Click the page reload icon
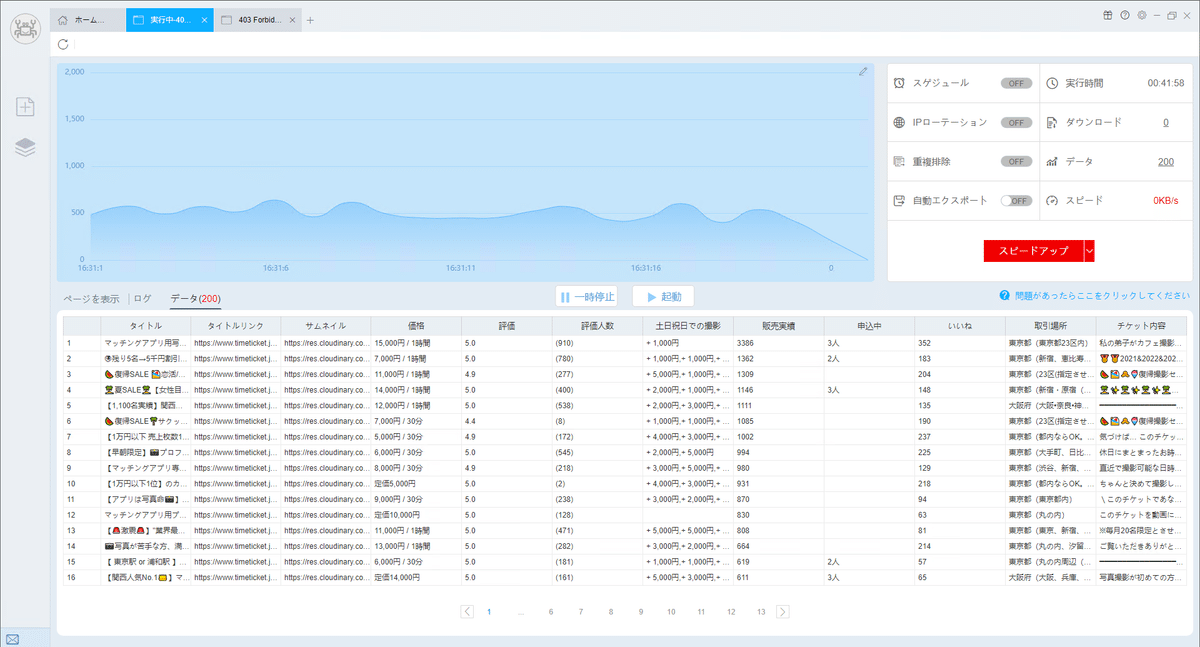Image resolution: width=1200 pixels, height=647 pixels. pyautogui.click(x=64, y=44)
